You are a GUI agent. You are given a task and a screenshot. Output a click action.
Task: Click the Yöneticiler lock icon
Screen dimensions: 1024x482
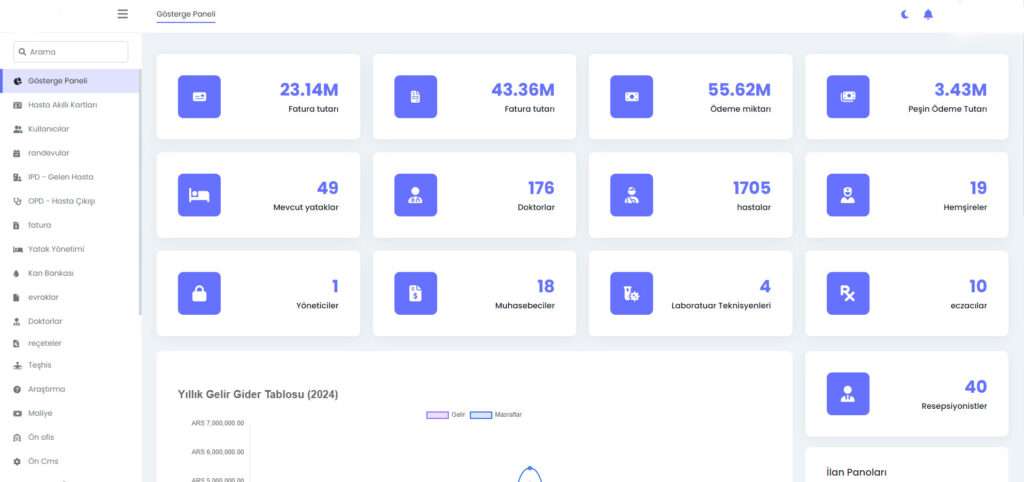tap(199, 293)
